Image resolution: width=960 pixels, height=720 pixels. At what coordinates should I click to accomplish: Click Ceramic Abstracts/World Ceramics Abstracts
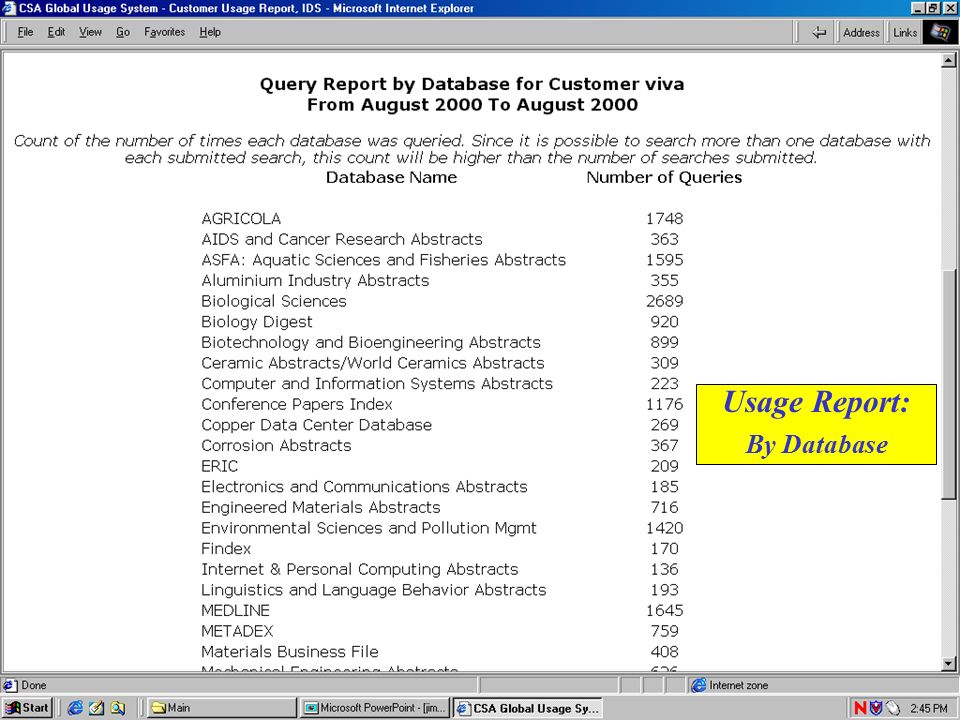coord(372,363)
